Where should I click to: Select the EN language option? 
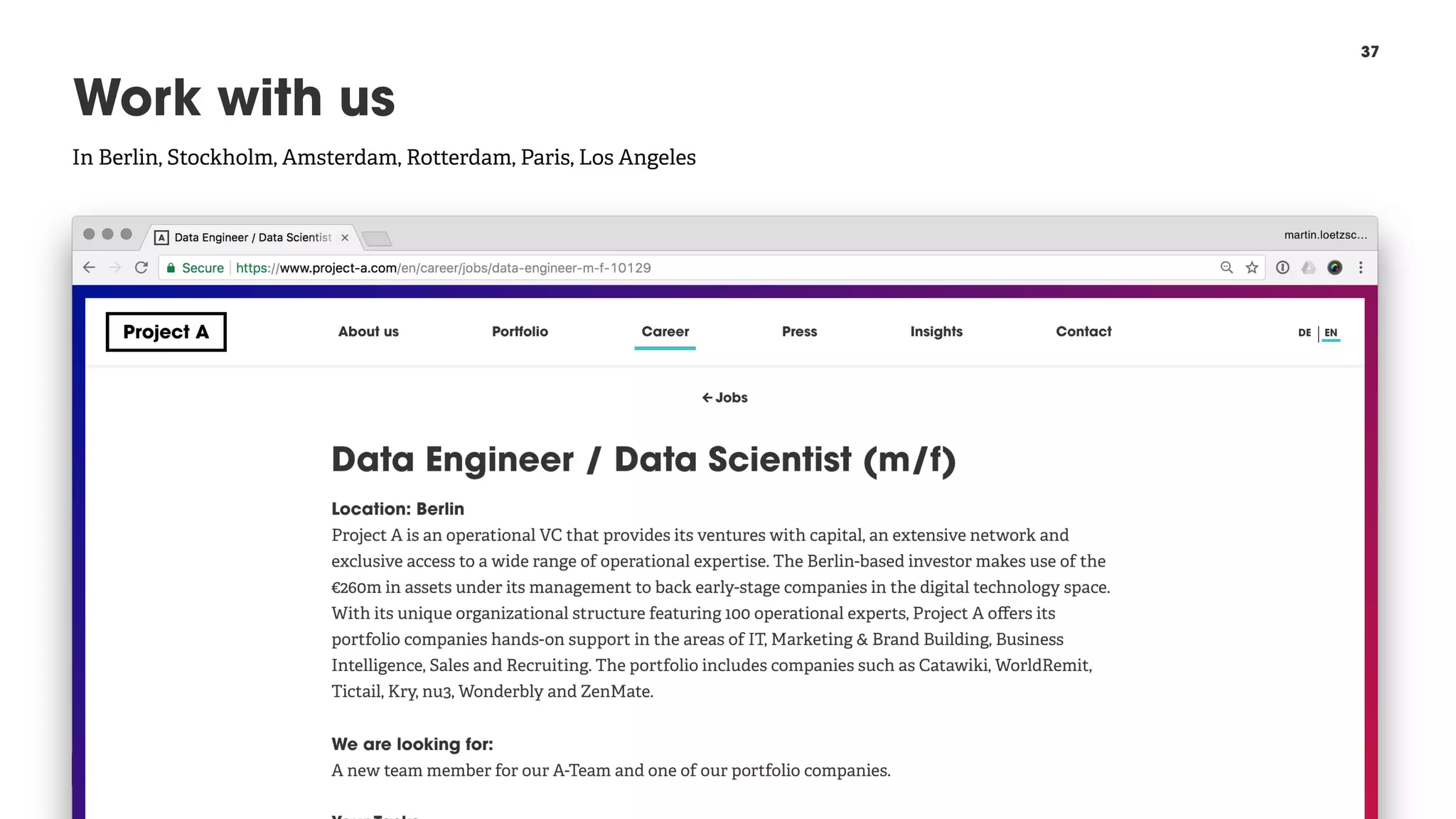coord(1331,333)
